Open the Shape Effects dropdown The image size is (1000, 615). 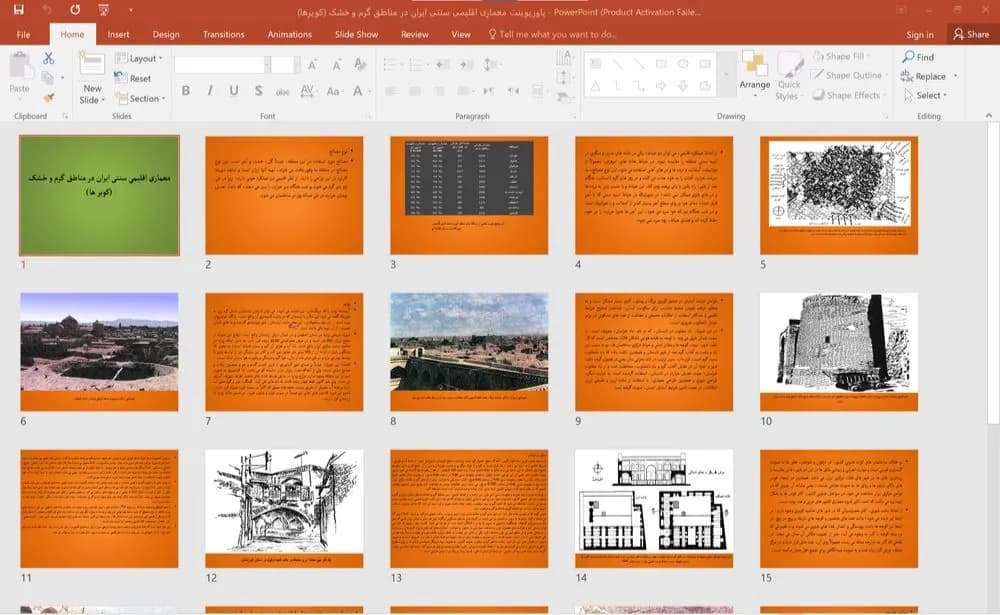point(849,95)
